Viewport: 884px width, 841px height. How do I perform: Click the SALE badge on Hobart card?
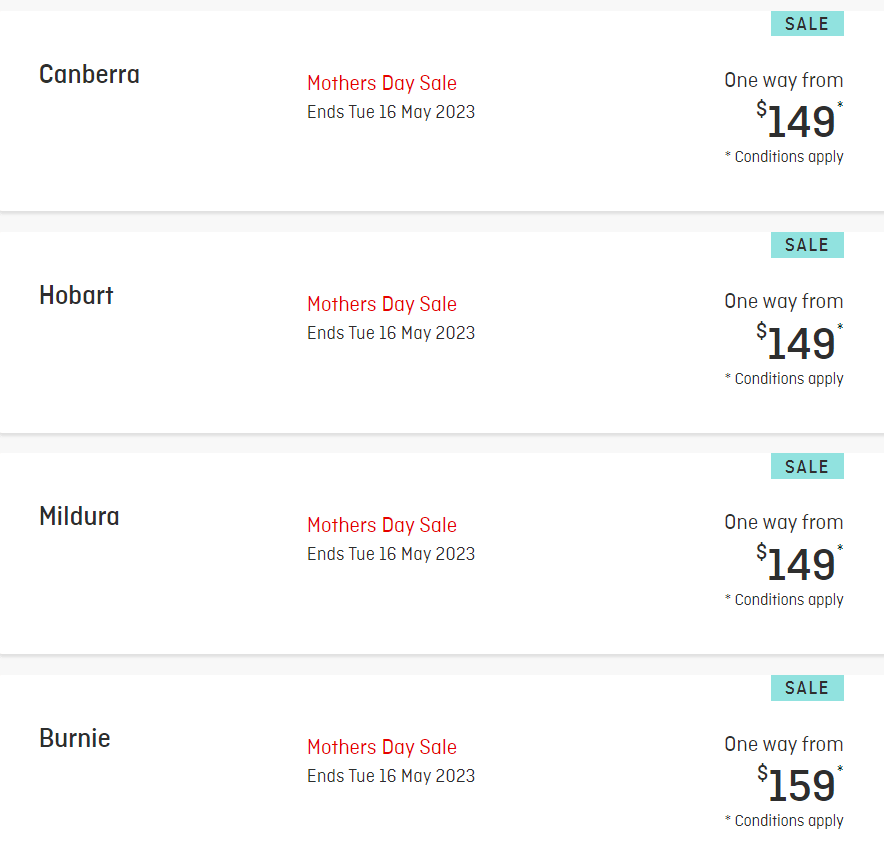point(807,245)
